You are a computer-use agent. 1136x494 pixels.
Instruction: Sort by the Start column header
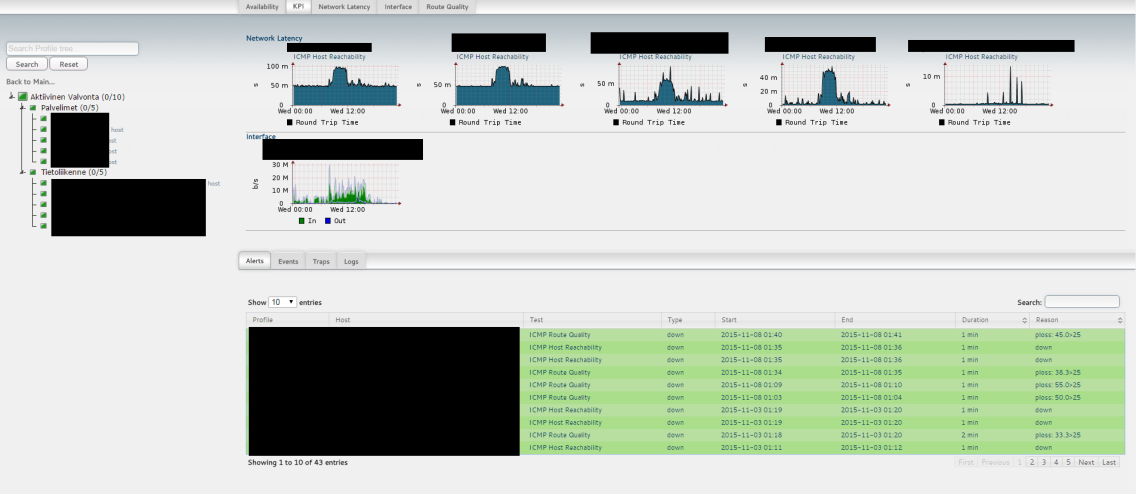click(x=775, y=319)
